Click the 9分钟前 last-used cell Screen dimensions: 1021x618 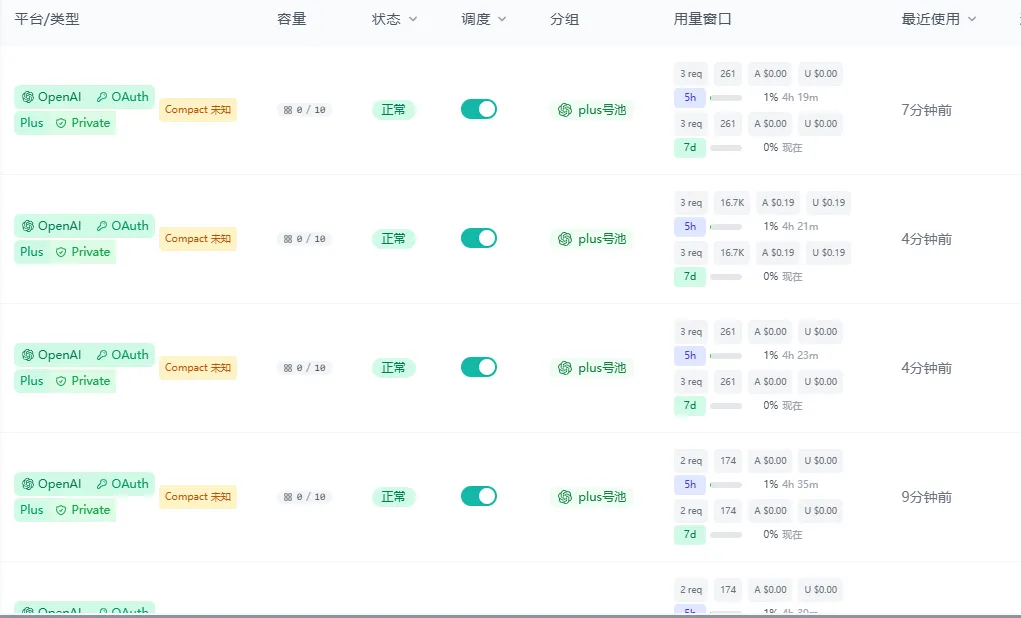[x=927, y=497]
